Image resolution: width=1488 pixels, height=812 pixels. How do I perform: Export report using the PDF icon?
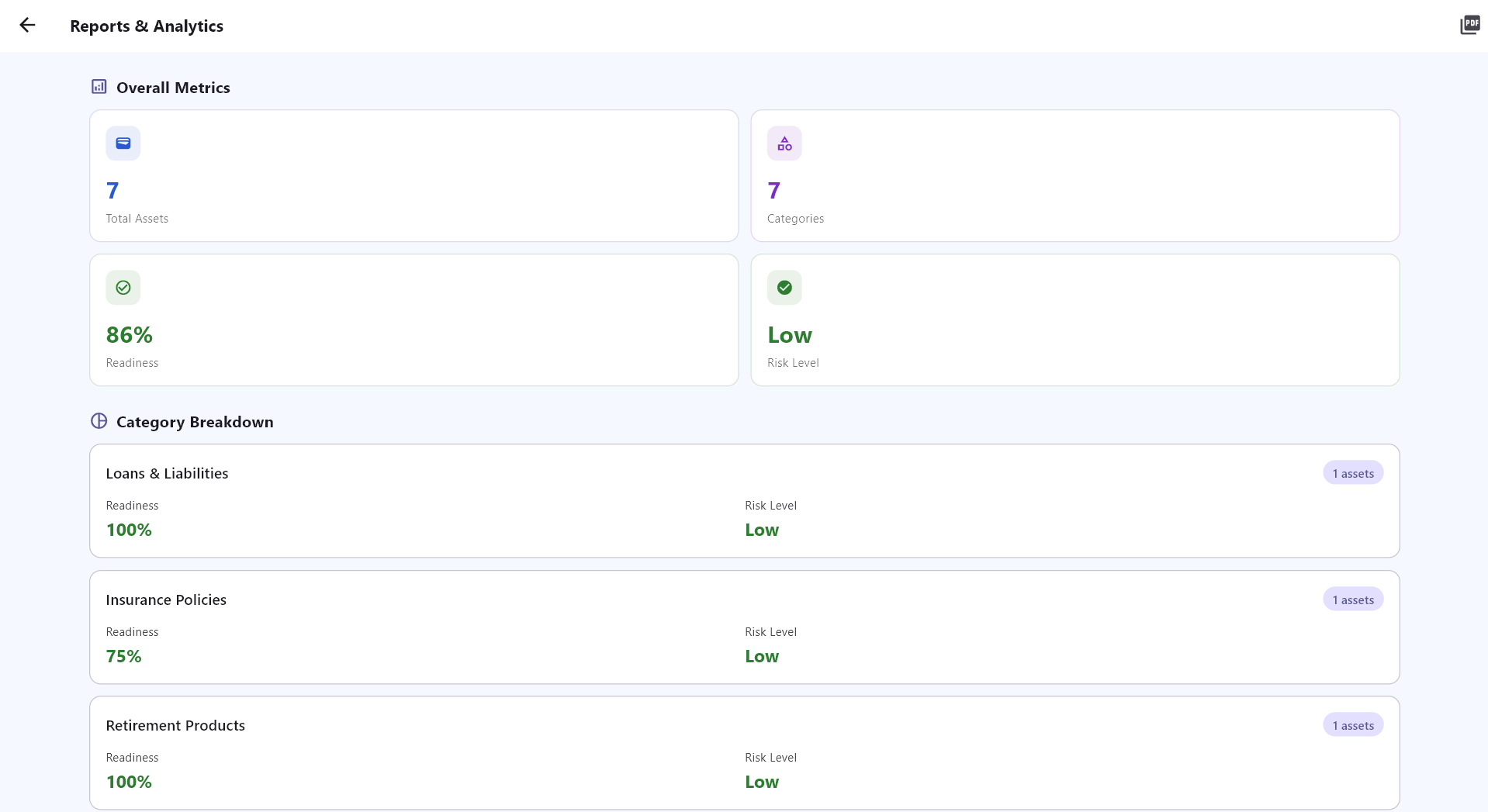pos(1469,26)
